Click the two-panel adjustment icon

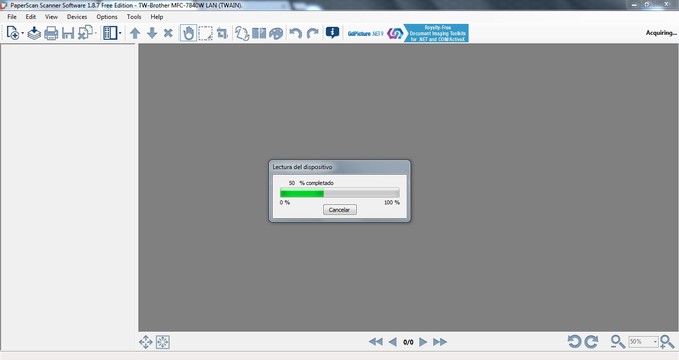[259, 33]
